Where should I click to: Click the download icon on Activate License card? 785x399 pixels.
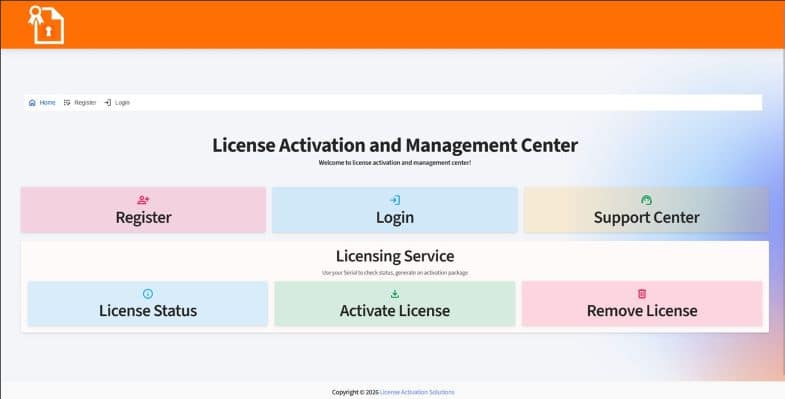pyautogui.click(x=395, y=293)
